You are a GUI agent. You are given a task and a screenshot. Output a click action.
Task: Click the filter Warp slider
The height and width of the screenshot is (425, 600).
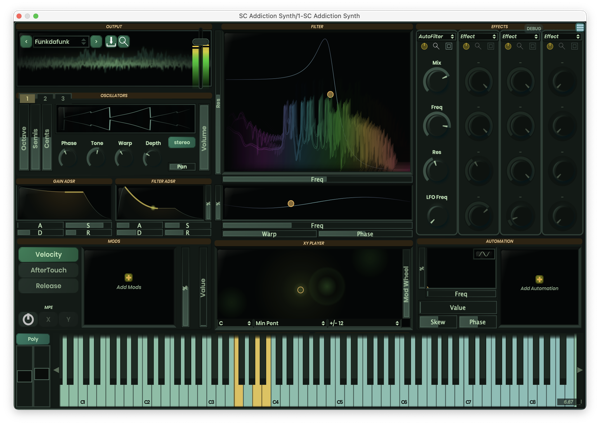point(269,234)
